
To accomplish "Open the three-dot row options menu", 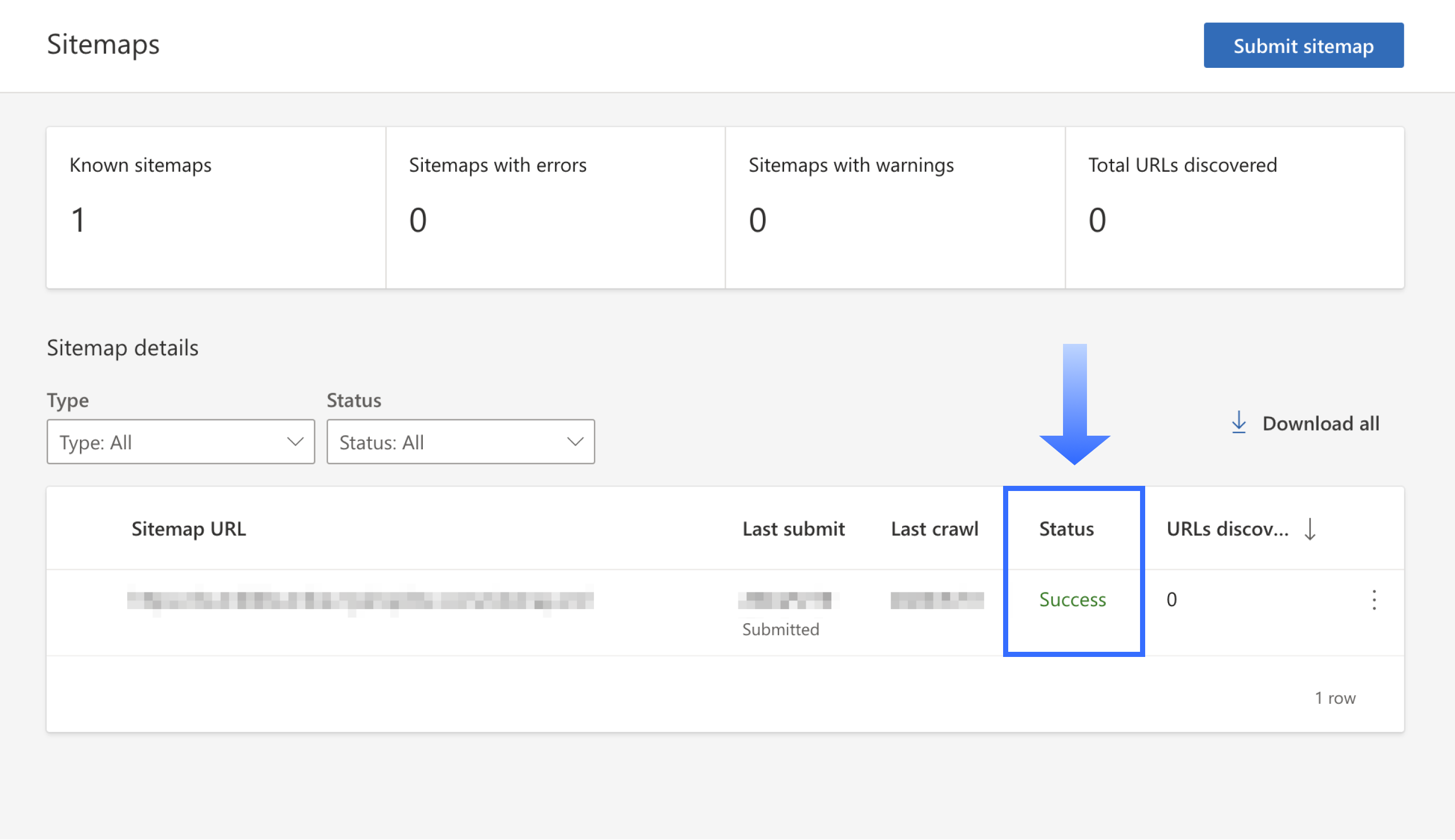I will click(x=1373, y=600).
